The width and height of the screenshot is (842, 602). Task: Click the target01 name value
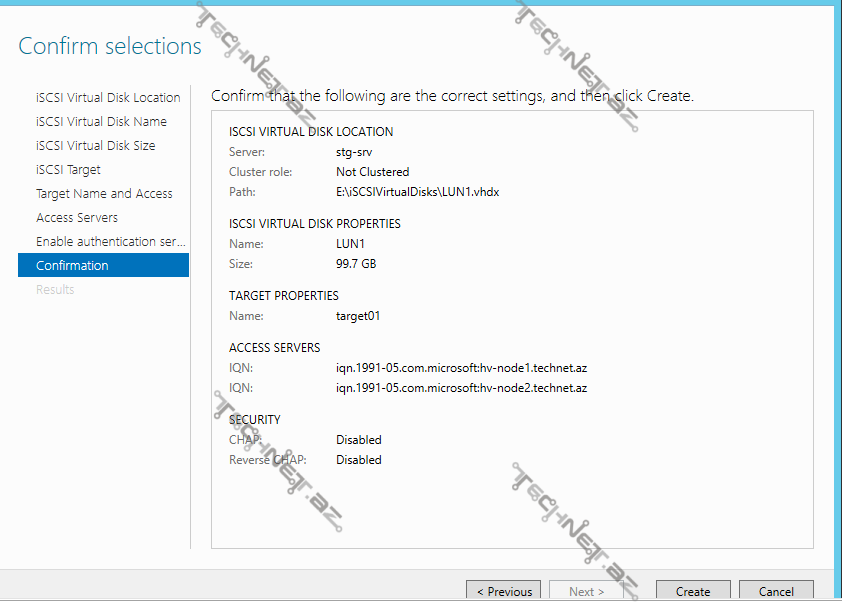tap(358, 315)
